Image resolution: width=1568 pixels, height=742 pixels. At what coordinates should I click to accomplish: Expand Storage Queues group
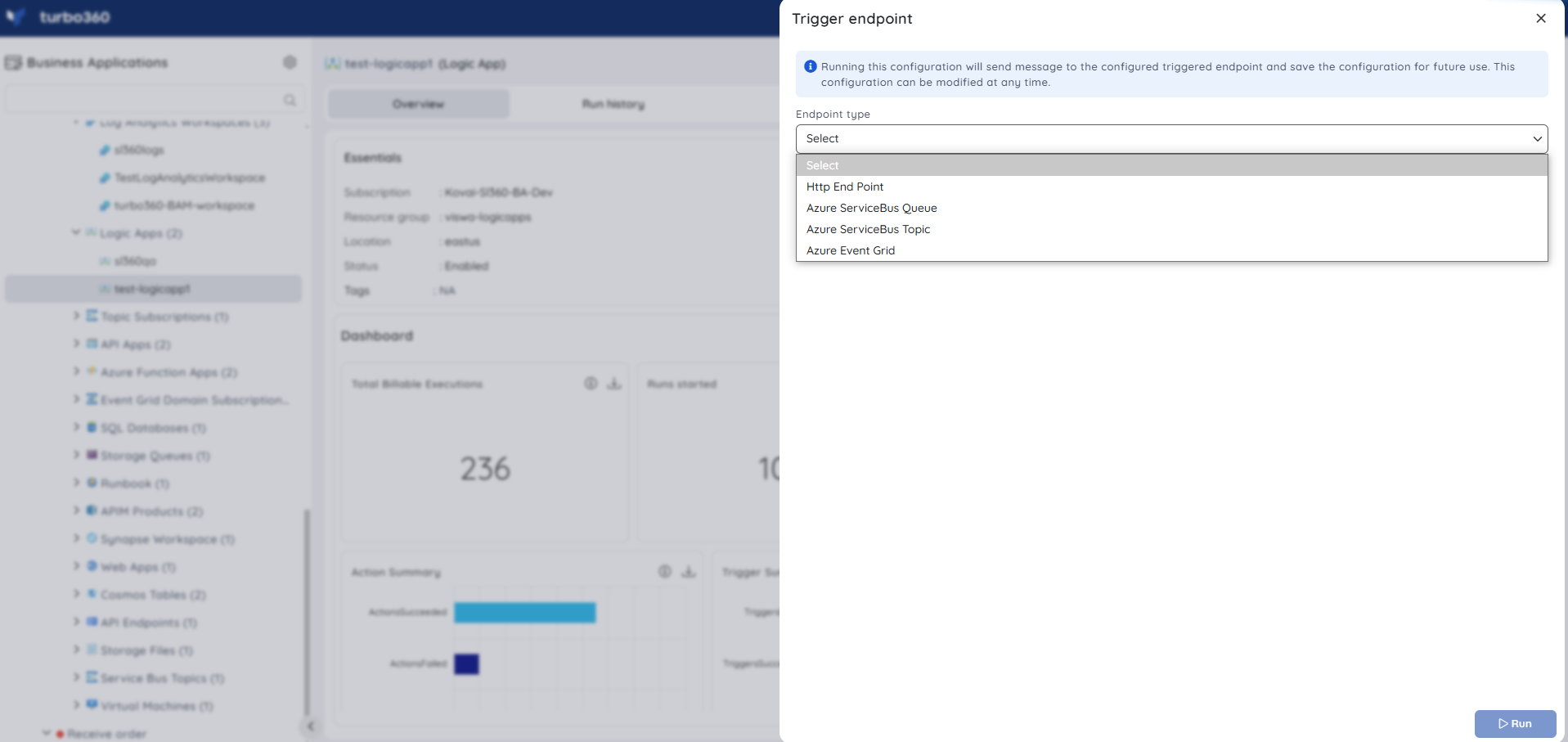pos(76,455)
